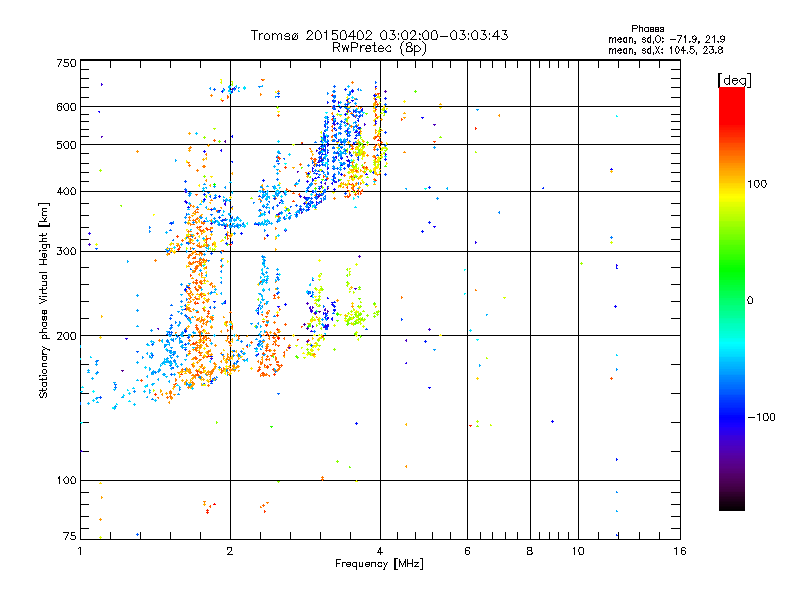The width and height of the screenshot is (800, 600).
Task: Click the x-axis frequency tick label "4"
Action: point(380,551)
